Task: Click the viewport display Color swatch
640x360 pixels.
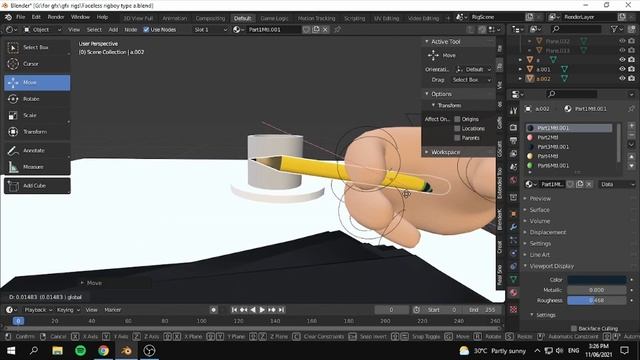Action: tap(596, 280)
